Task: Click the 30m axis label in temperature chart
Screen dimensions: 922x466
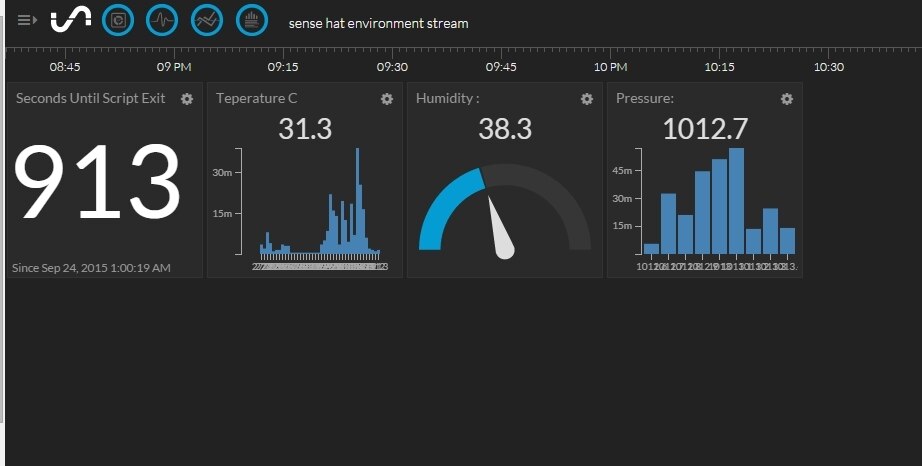Action: click(222, 173)
